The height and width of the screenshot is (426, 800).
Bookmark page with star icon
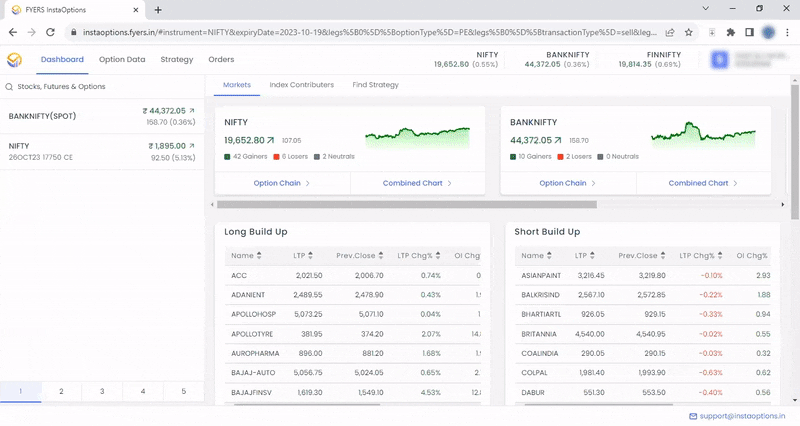pos(689,32)
